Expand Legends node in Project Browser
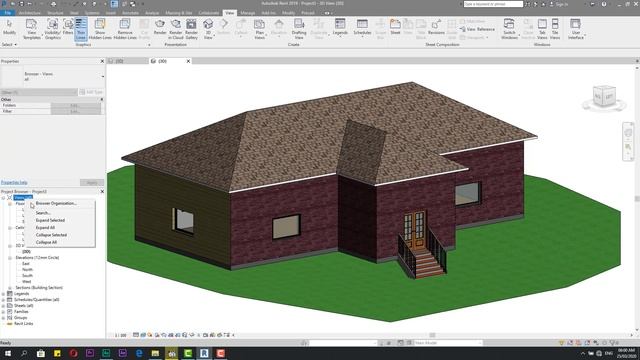Image resolution: width=640 pixels, height=360 pixels. pyautogui.click(x=4, y=293)
